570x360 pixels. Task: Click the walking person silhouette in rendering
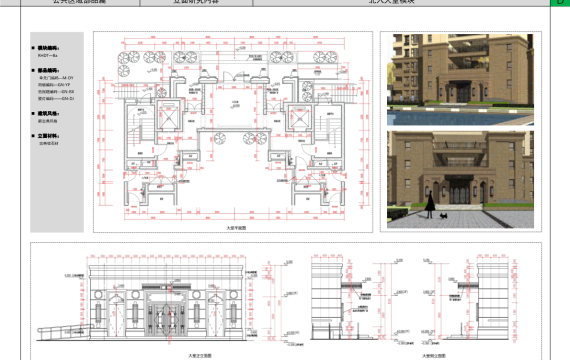click(430, 204)
